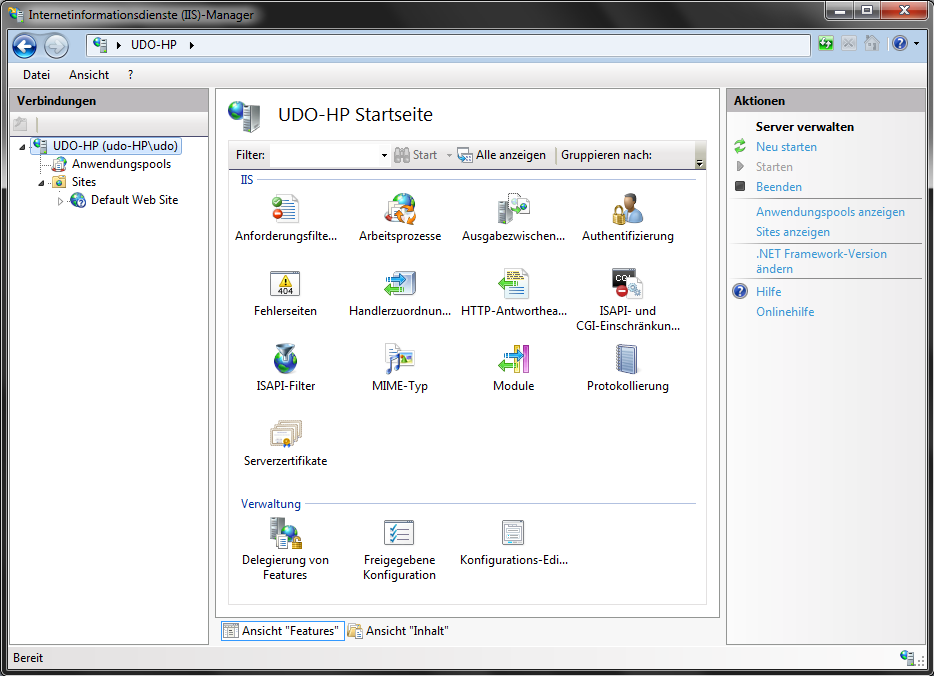The image size is (934, 676).
Task: Open Delegierung von Features icon
Action: tap(285, 532)
